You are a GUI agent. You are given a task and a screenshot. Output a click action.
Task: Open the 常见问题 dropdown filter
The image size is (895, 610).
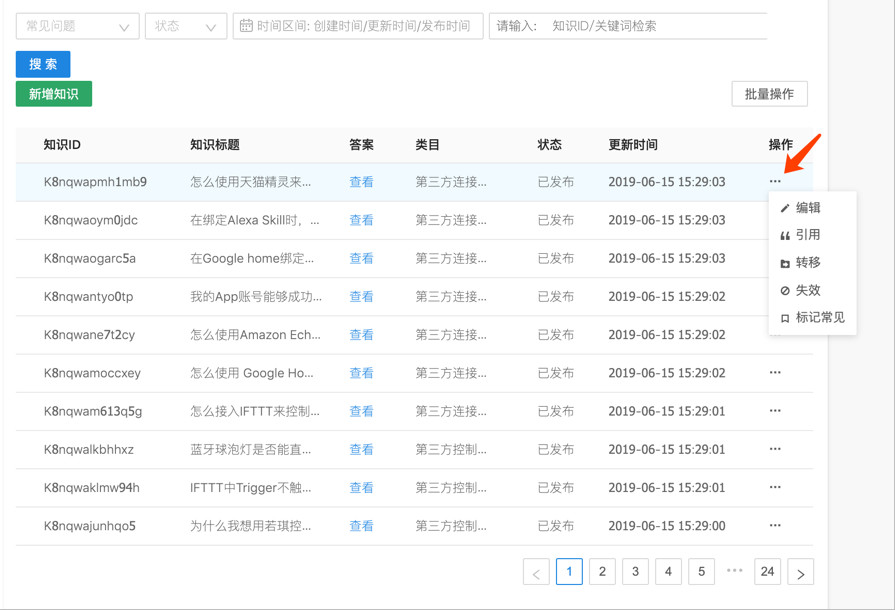pyautogui.click(x=78, y=26)
